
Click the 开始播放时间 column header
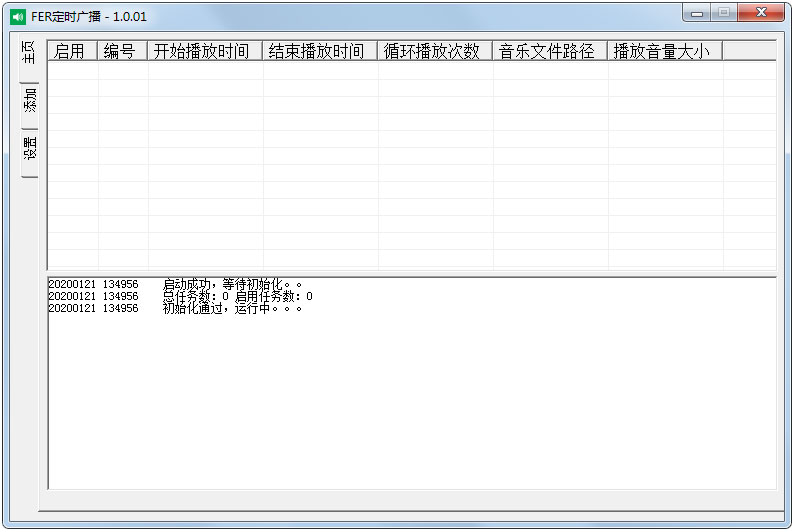204,51
